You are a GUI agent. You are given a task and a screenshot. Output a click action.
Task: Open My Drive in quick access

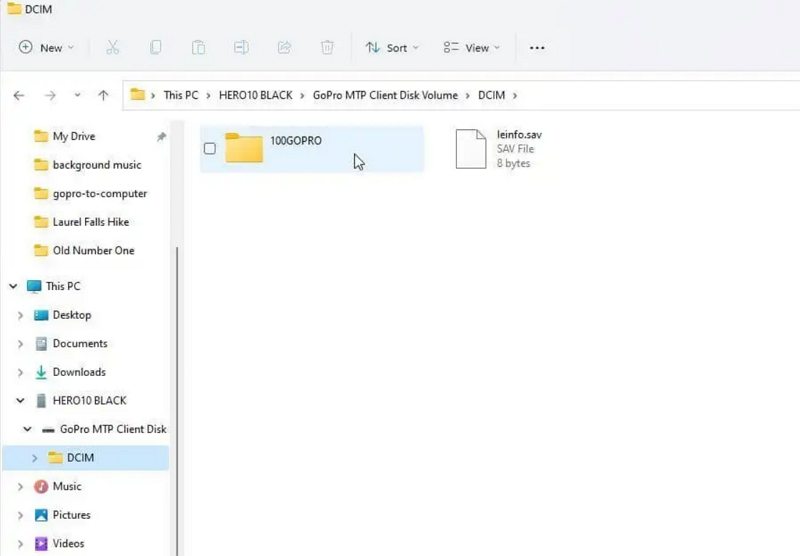pyautogui.click(x=74, y=137)
